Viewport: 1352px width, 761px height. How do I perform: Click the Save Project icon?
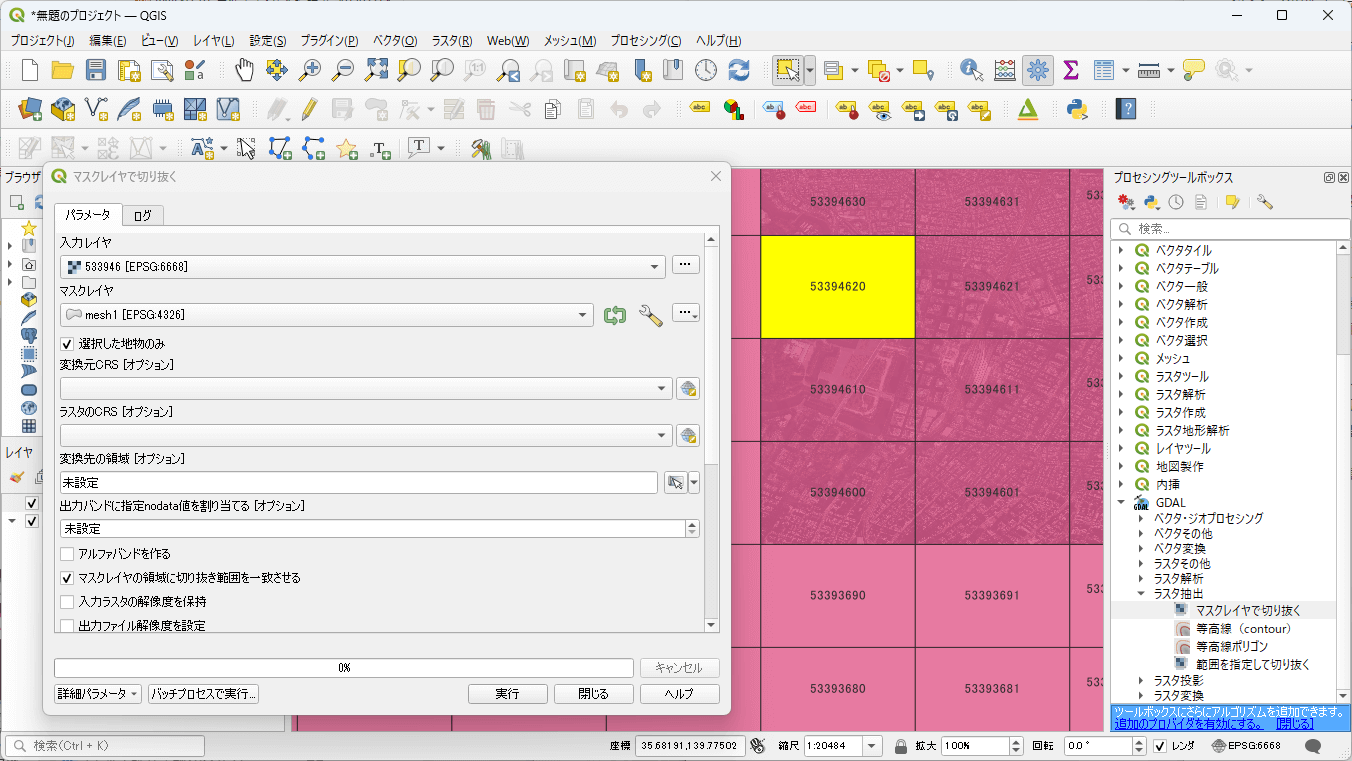pyautogui.click(x=96, y=70)
